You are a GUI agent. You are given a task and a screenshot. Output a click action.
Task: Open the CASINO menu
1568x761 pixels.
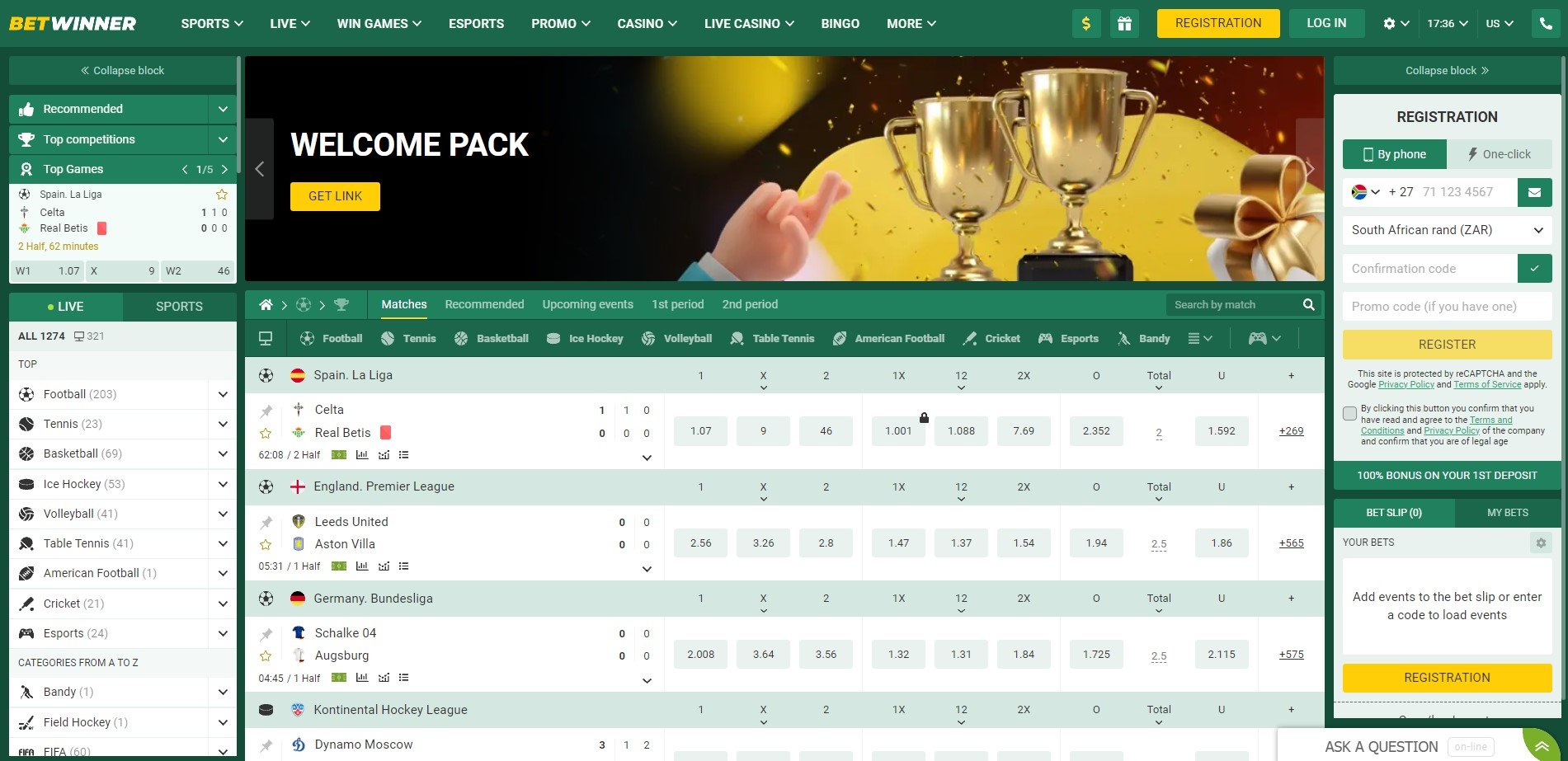coord(647,23)
